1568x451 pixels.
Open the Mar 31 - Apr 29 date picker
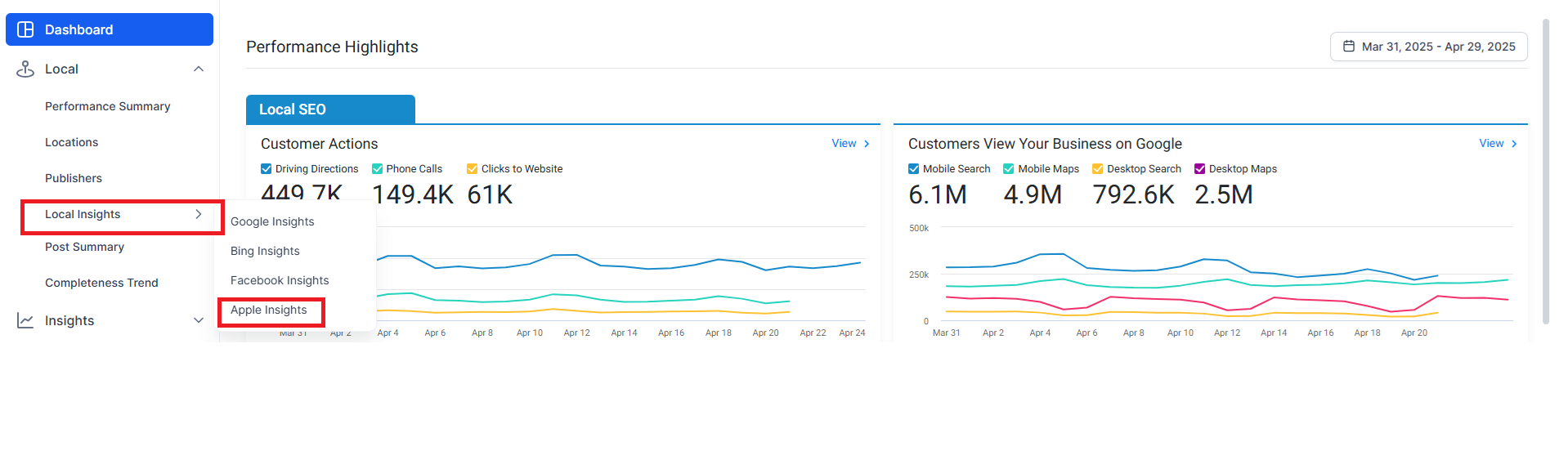(1428, 47)
